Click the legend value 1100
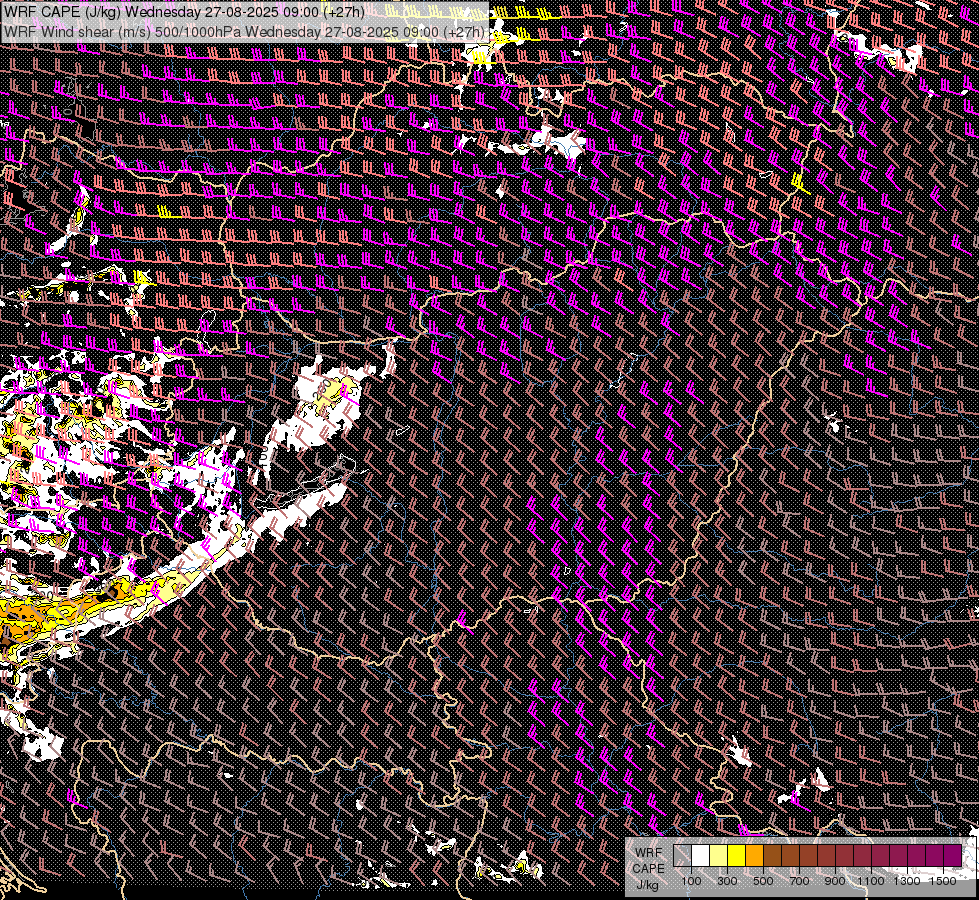Image resolution: width=979 pixels, height=900 pixels. [870, 881]
